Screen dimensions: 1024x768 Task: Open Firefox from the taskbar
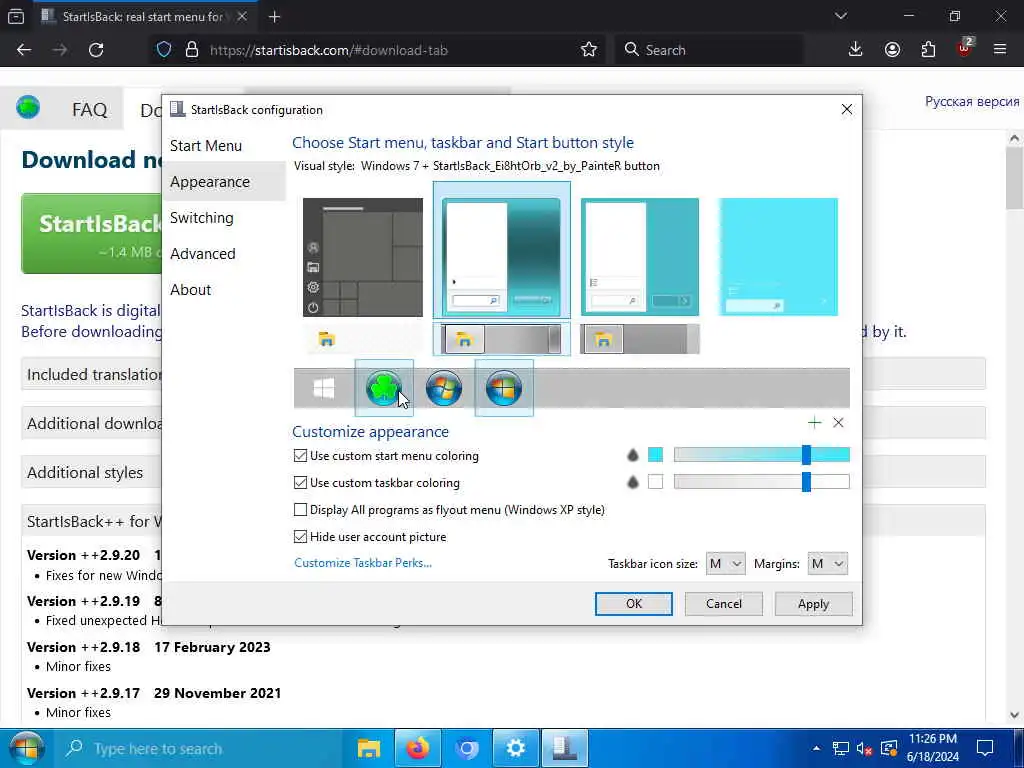tap(417, 748)
